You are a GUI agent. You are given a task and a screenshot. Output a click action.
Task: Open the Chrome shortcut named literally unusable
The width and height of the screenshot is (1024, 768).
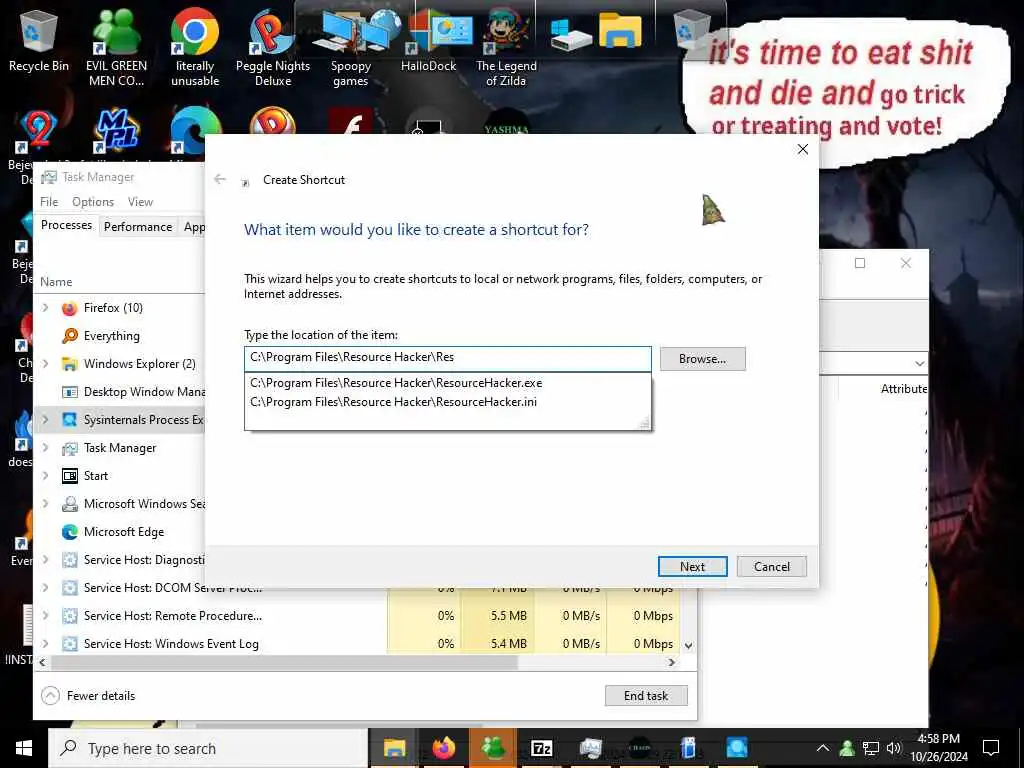click(x=195, y=48)
